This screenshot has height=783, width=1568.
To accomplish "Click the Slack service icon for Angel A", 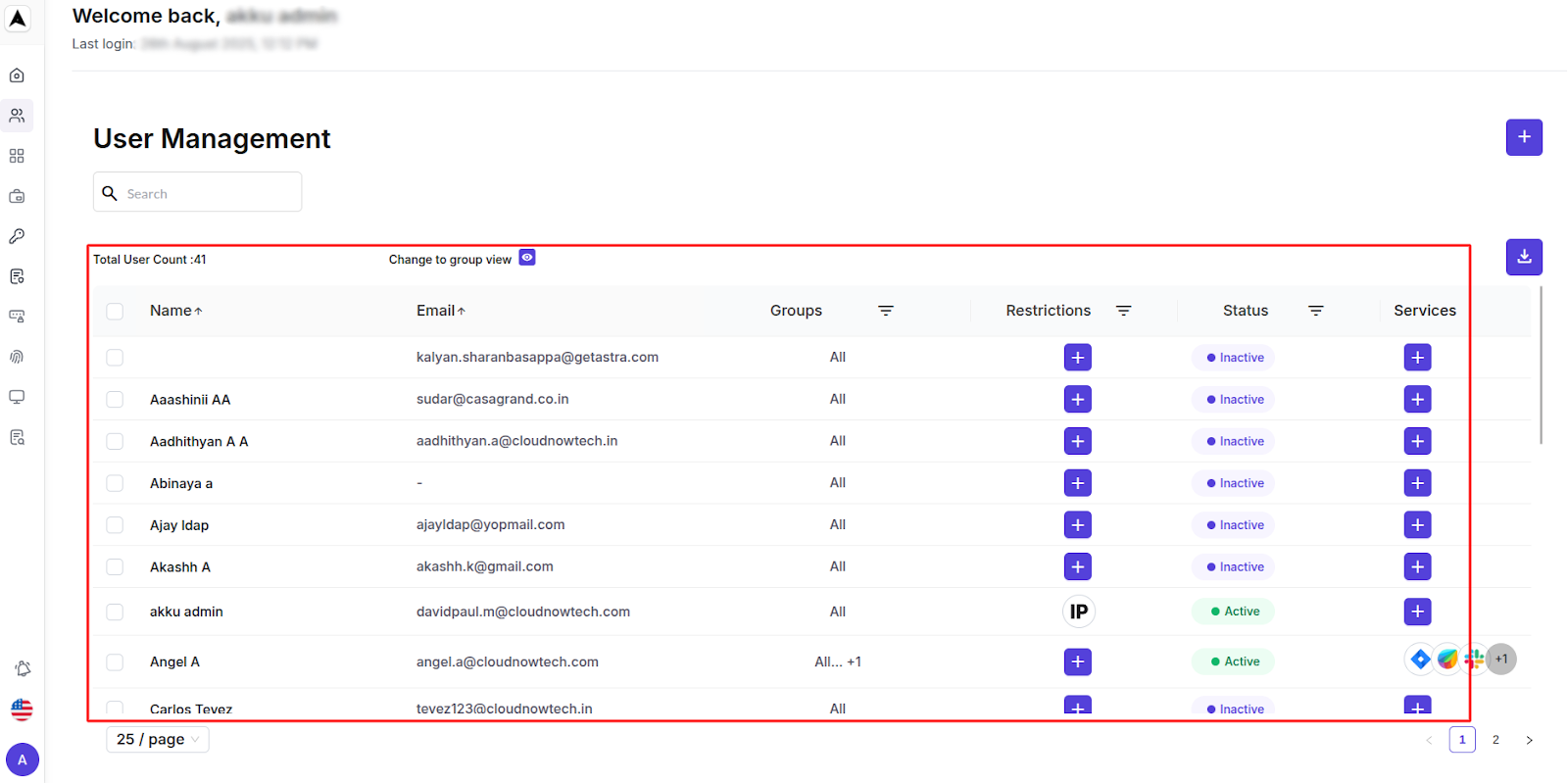I will pyautogui.click(x=1474, y=660).
